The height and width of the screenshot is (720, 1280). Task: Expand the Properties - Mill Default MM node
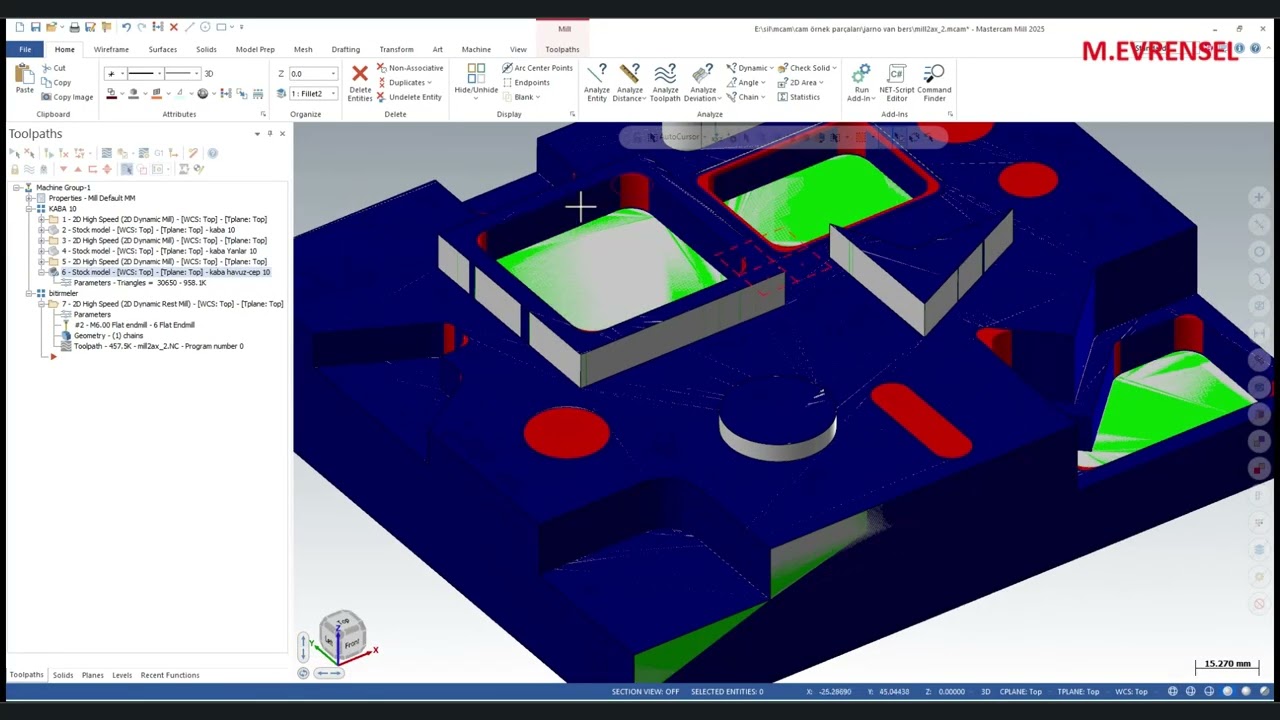(x=30, y=198)
